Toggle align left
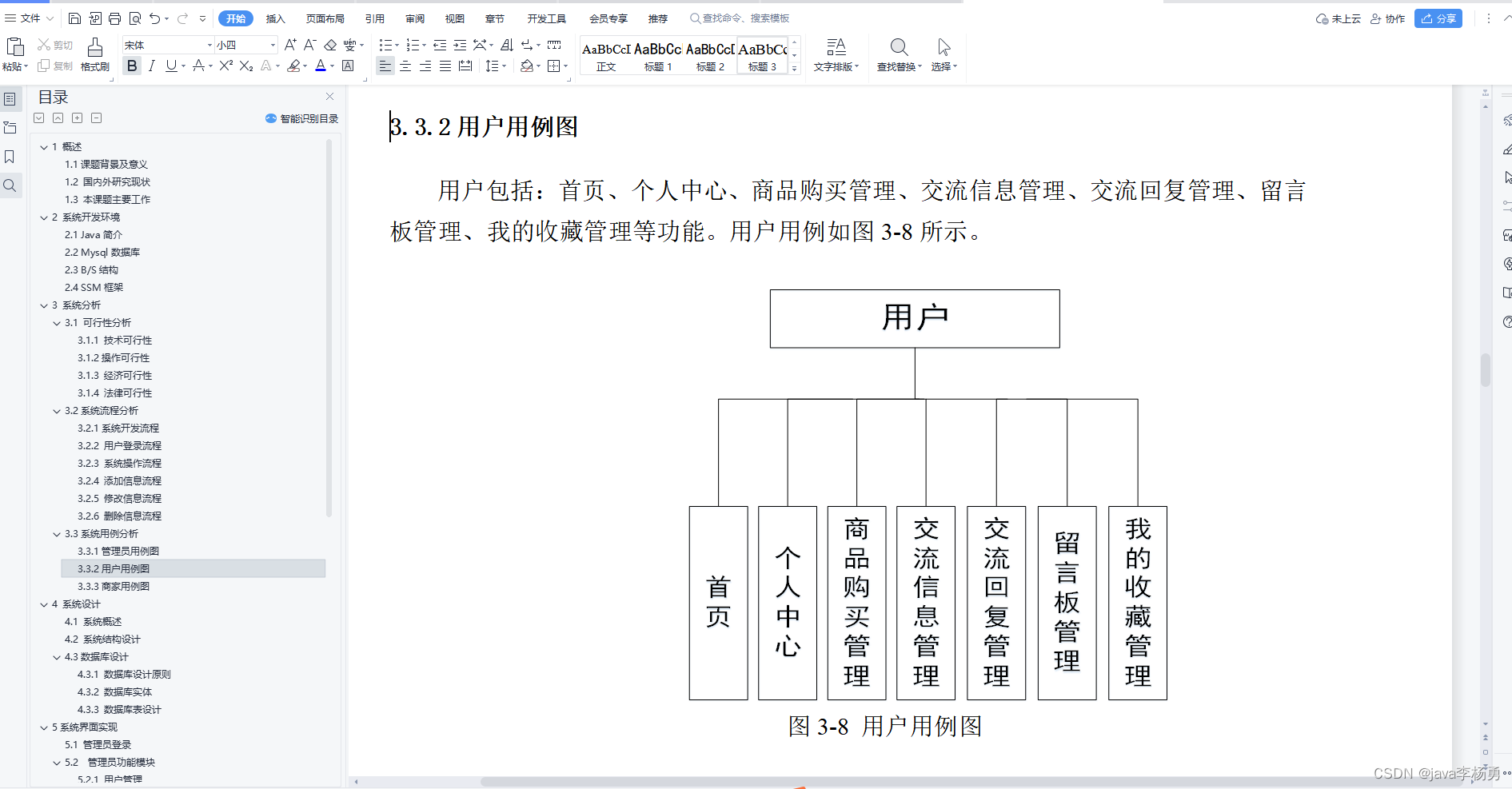The width and height of the screenshot is (1512, 789). tap(385, 66)
